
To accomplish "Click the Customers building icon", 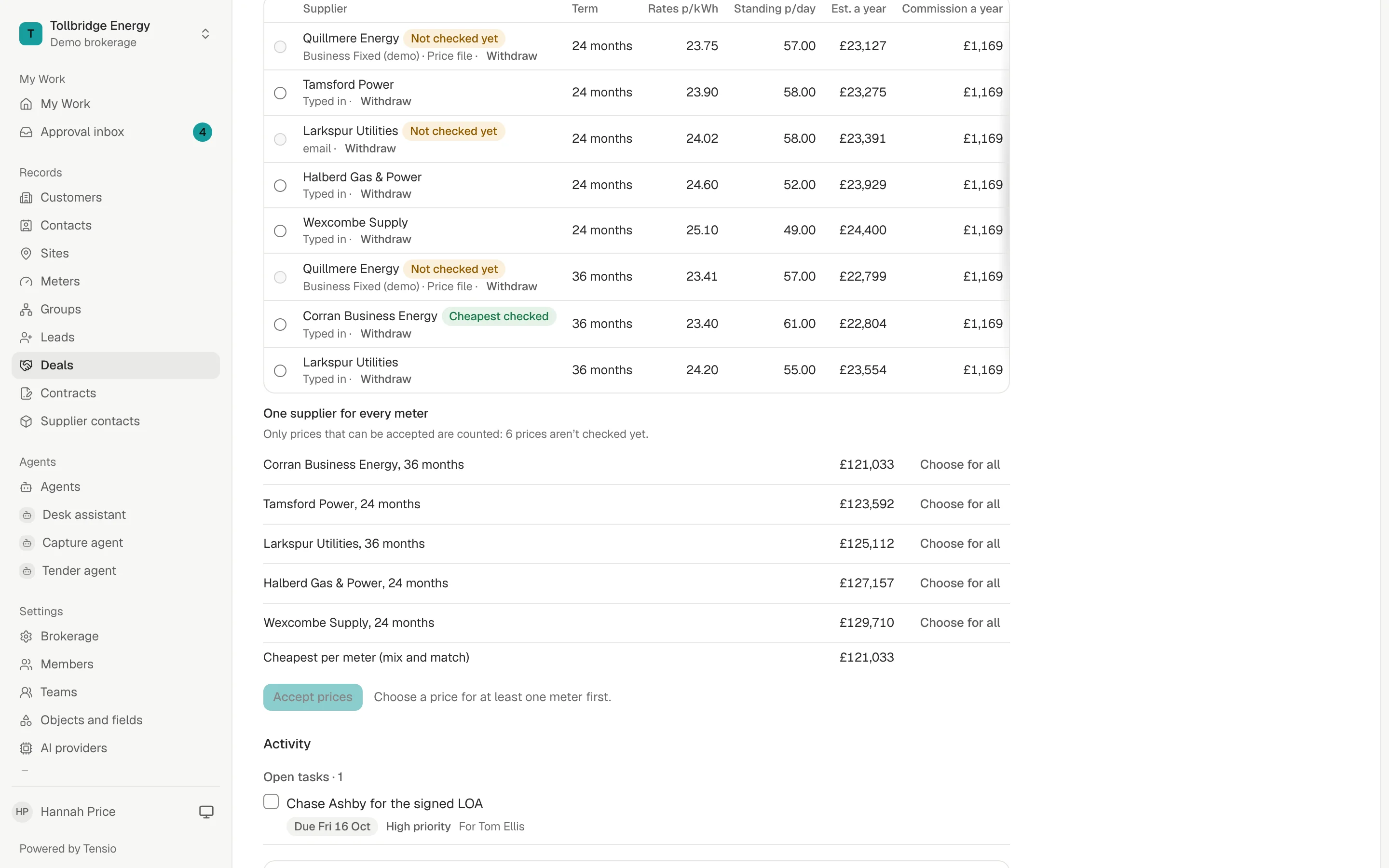I will pyautogui.click(x=26, y=198).
